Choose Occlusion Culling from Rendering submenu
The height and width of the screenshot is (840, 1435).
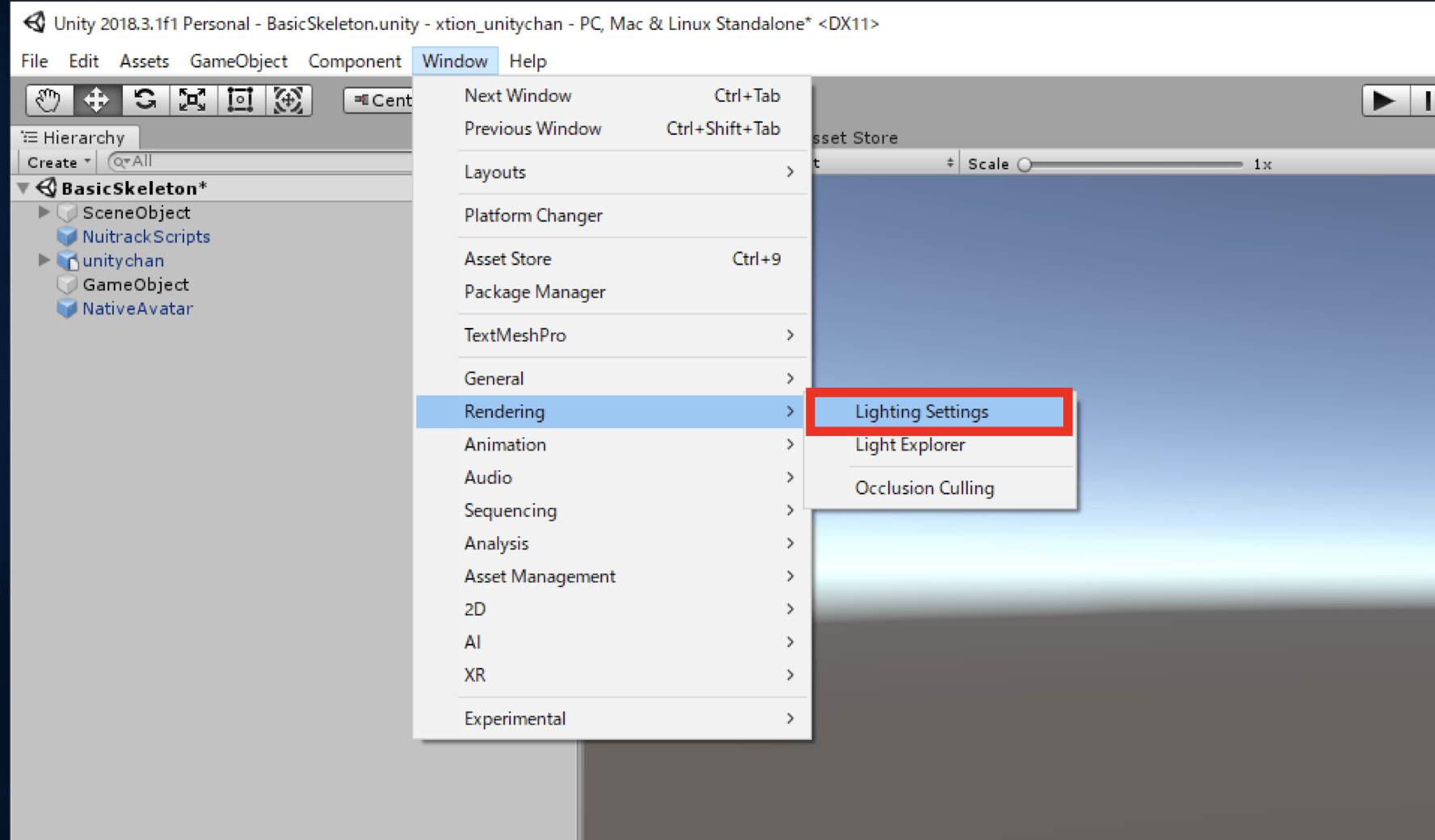(941, 488)
